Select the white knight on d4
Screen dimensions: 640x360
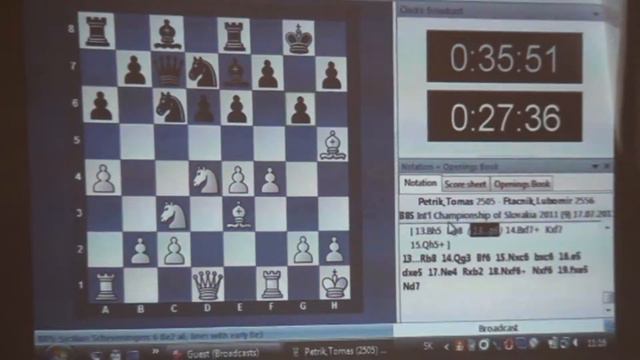tap(206, 180)
